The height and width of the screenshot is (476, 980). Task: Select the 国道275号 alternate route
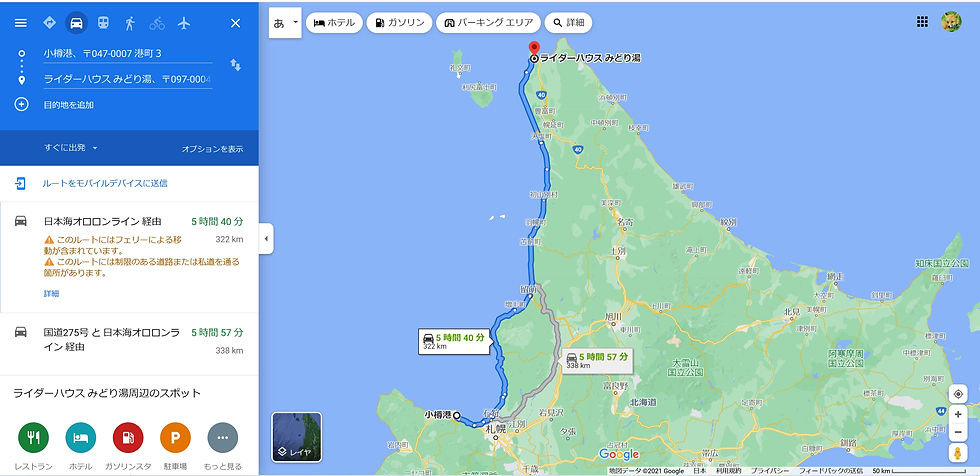click(129, 344)
